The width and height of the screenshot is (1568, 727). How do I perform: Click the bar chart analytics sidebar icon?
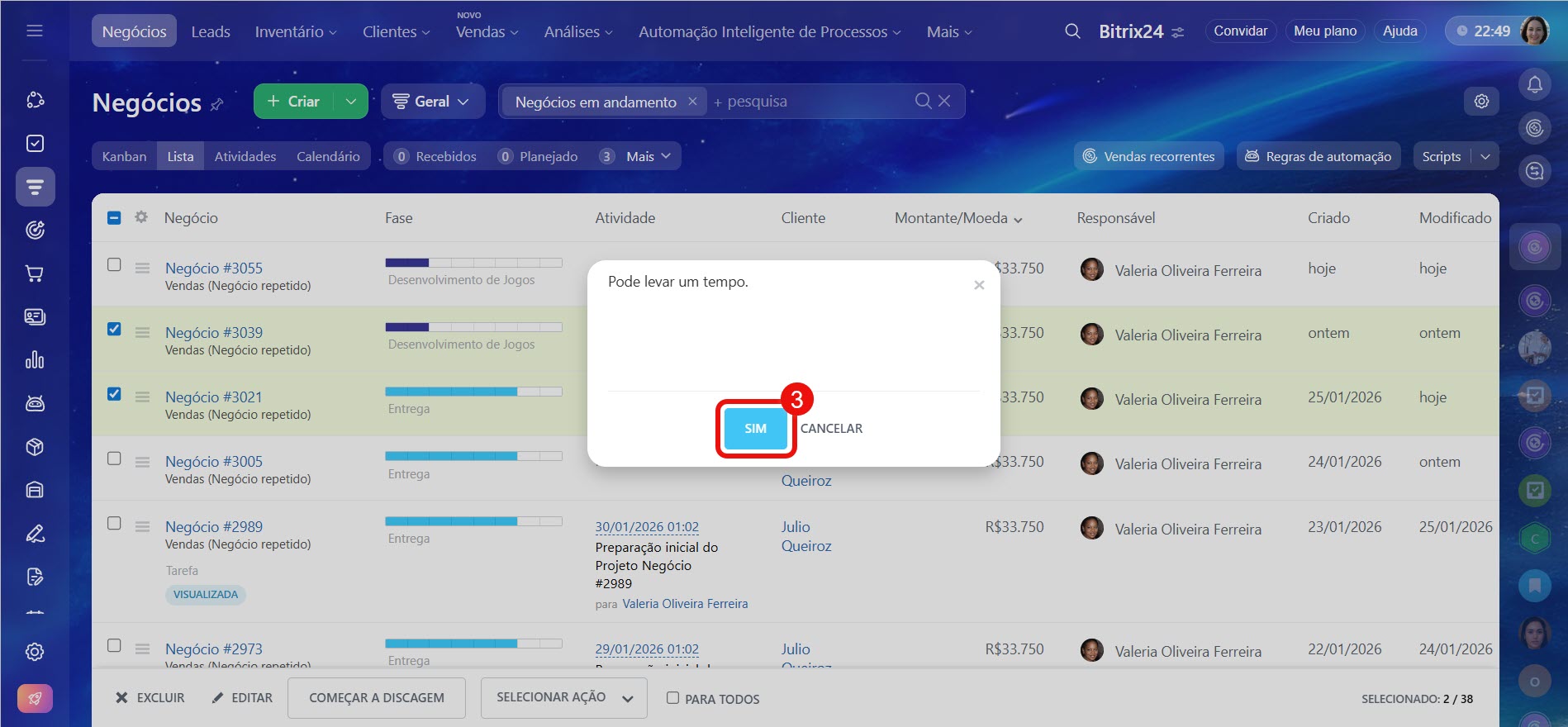coord(35,360)
